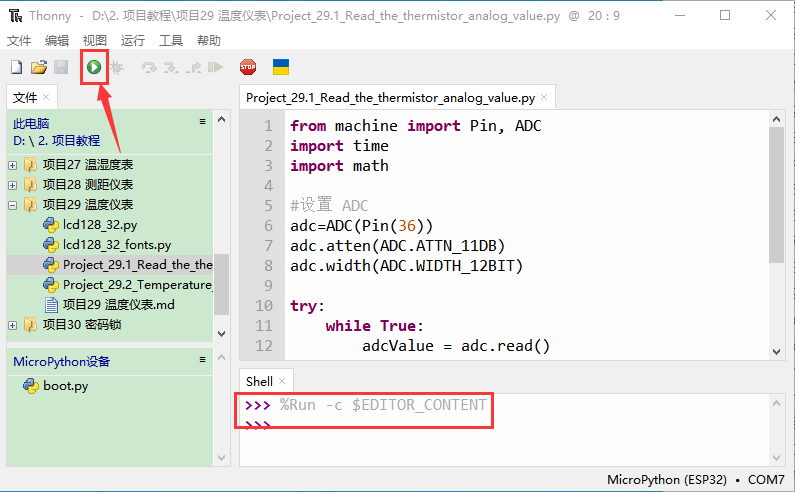Expand the 项目27 温湿度表 folder
The image size is (795, 492).
coord(13,165)
